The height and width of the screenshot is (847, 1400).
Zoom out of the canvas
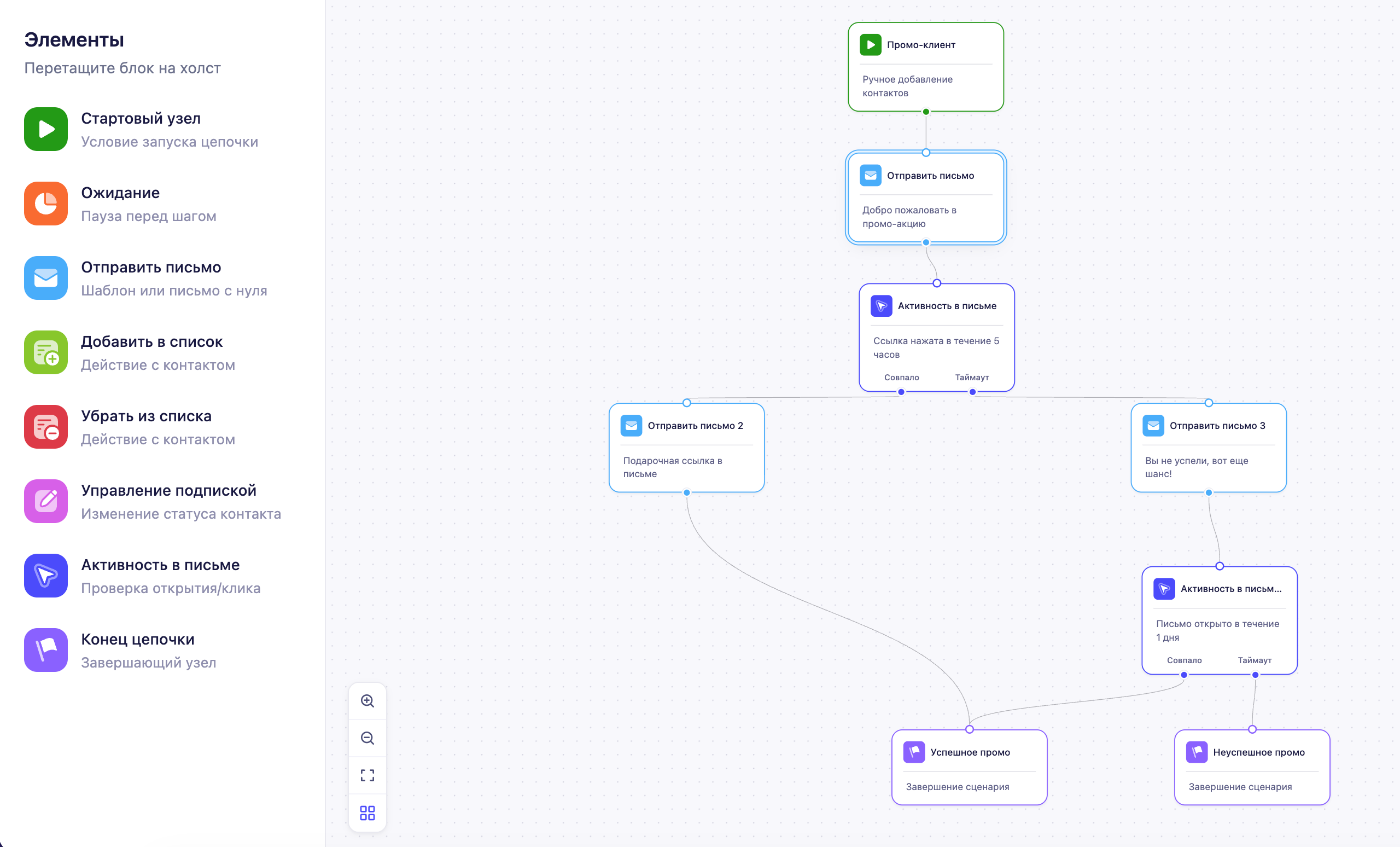pyautogui.click(x=367, y=739)
